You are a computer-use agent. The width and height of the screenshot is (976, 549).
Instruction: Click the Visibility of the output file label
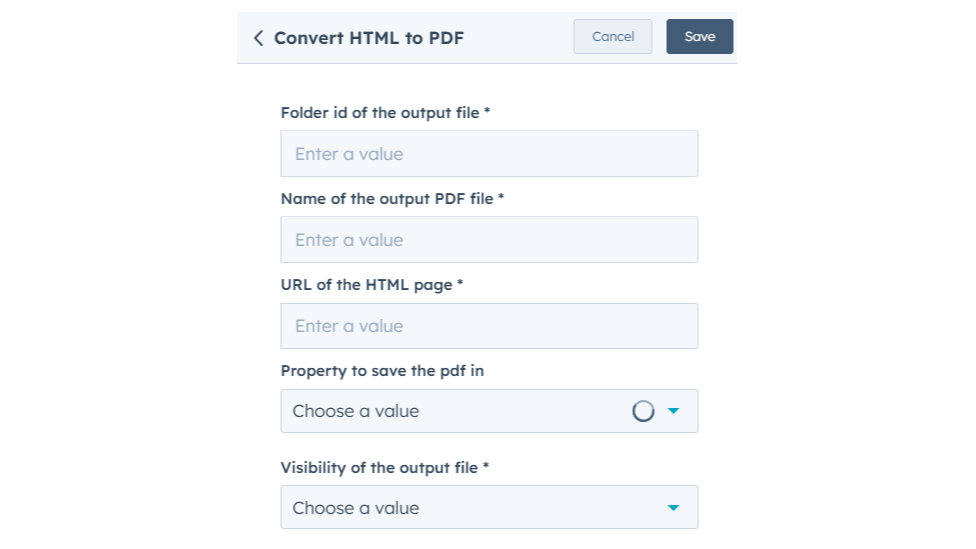[379, 468]
